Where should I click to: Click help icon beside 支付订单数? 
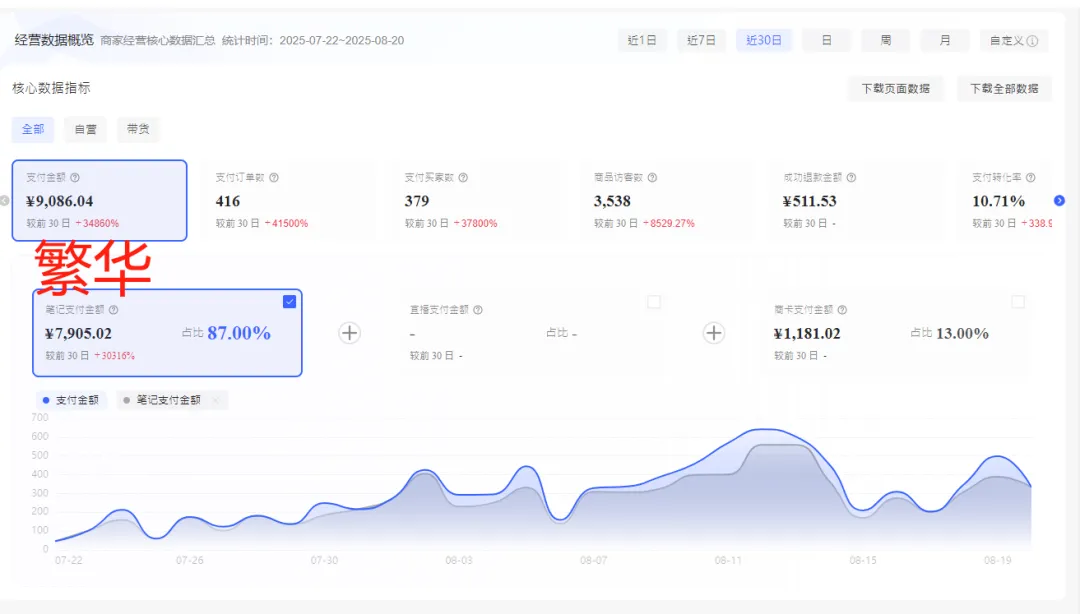tap(274, 178)
